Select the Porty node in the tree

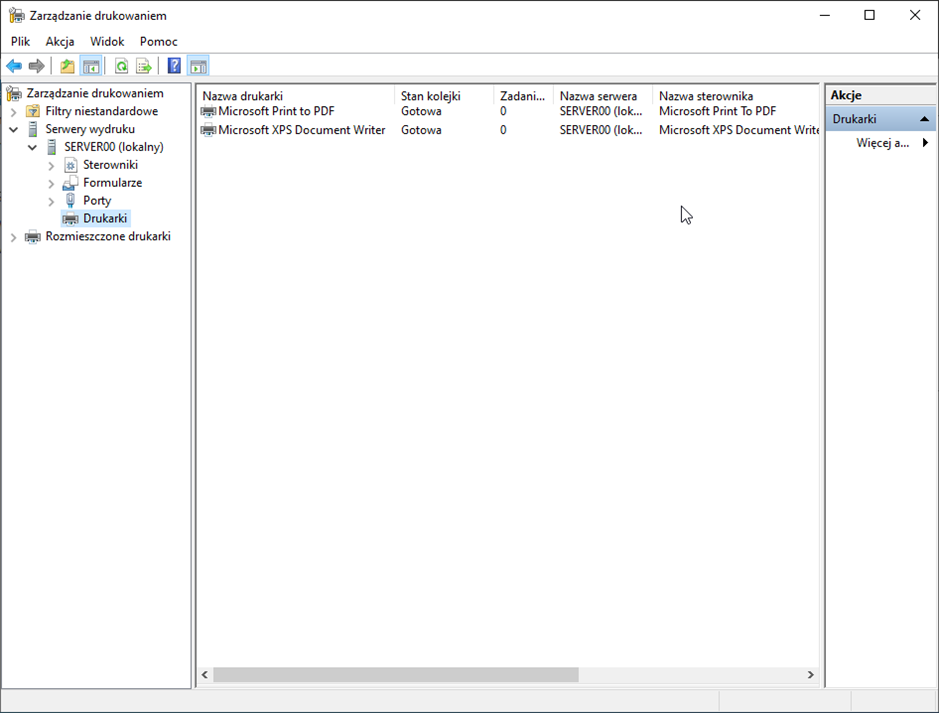[97, 201]
